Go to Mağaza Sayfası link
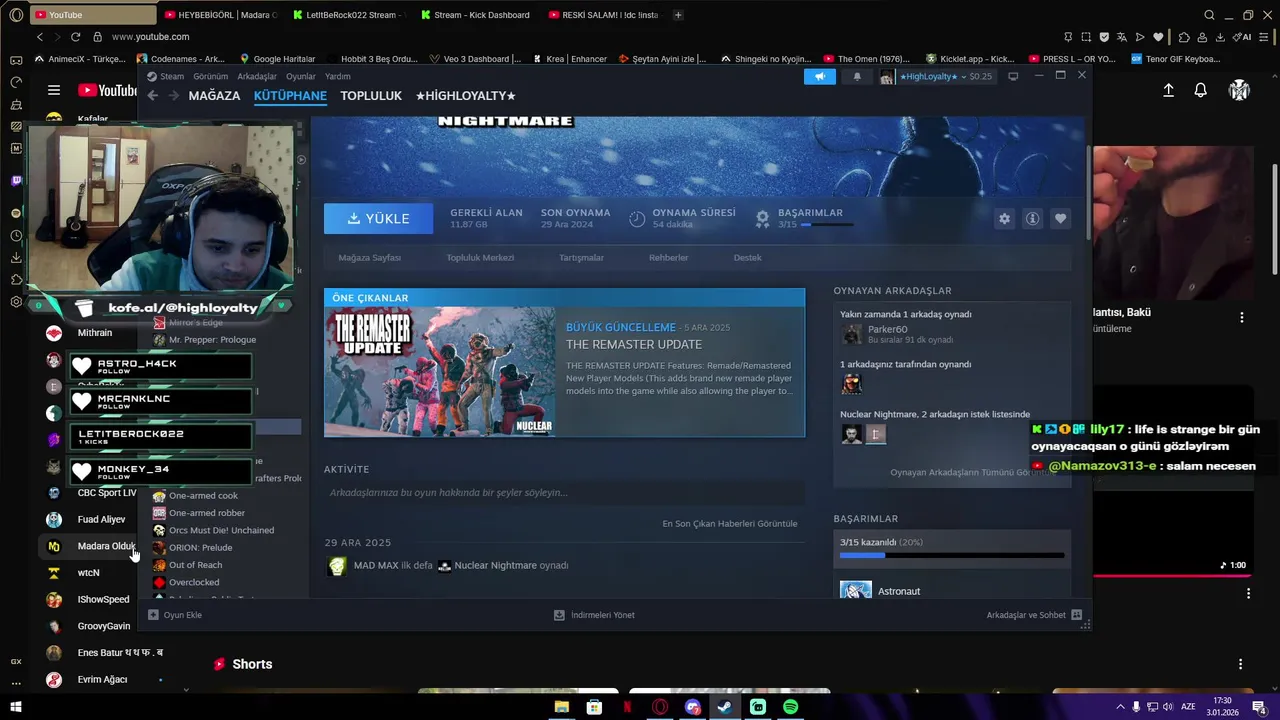 [x=369, y=258]
